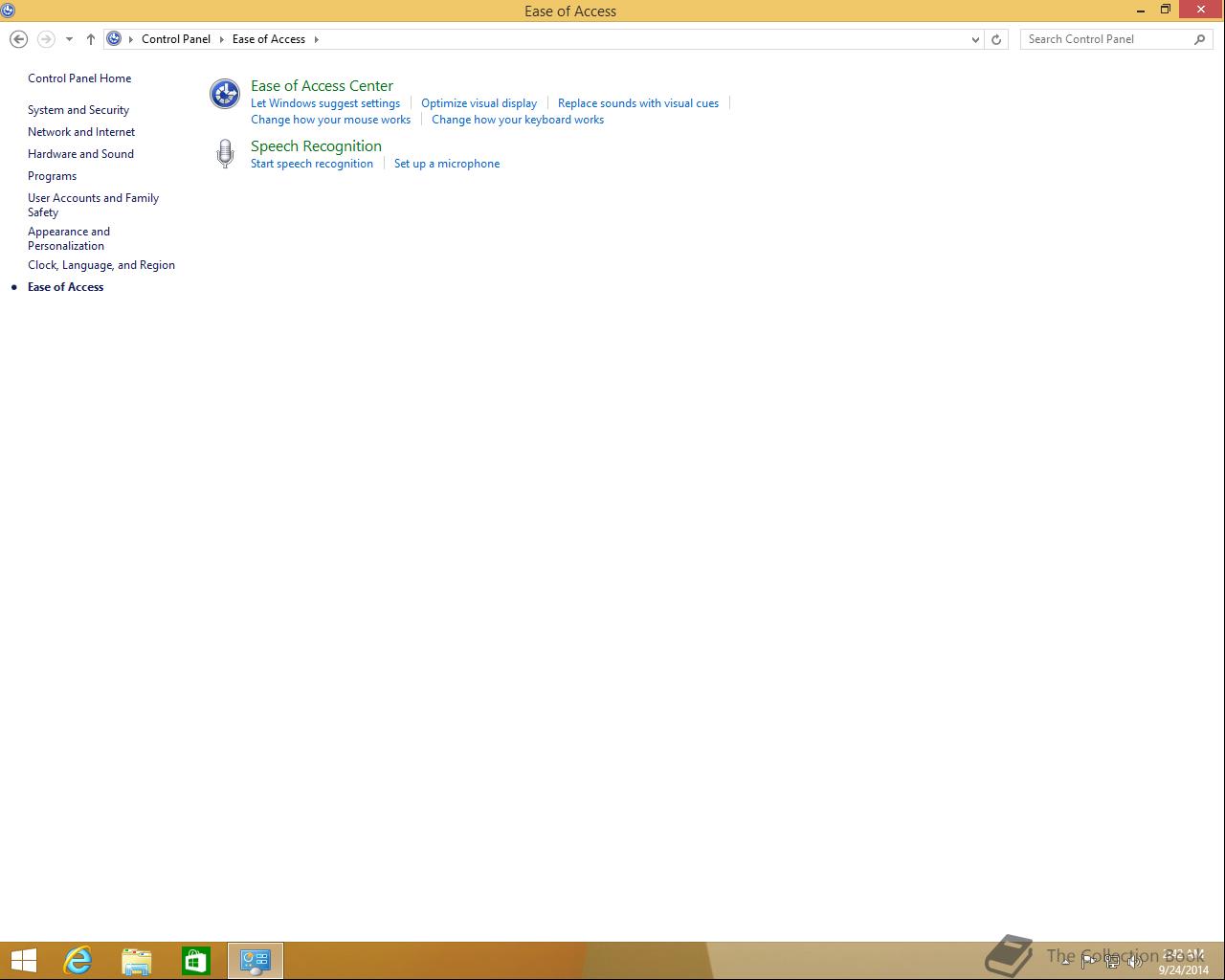Open File Explorer from the taskbar

point(137,961)
